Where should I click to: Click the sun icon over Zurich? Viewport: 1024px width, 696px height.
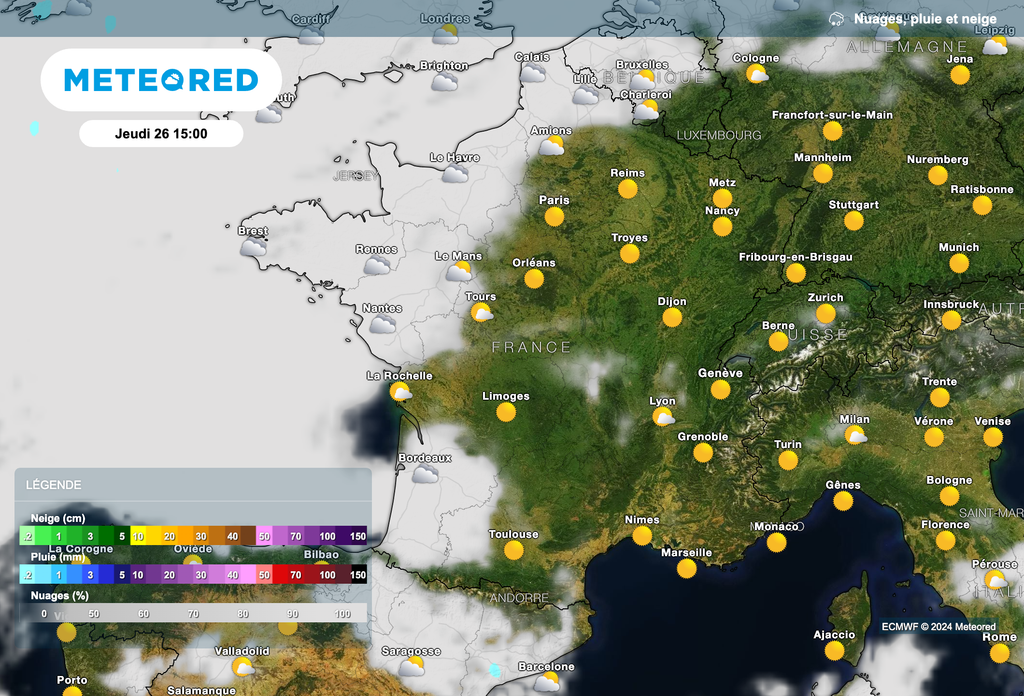[x=825, y=312]
